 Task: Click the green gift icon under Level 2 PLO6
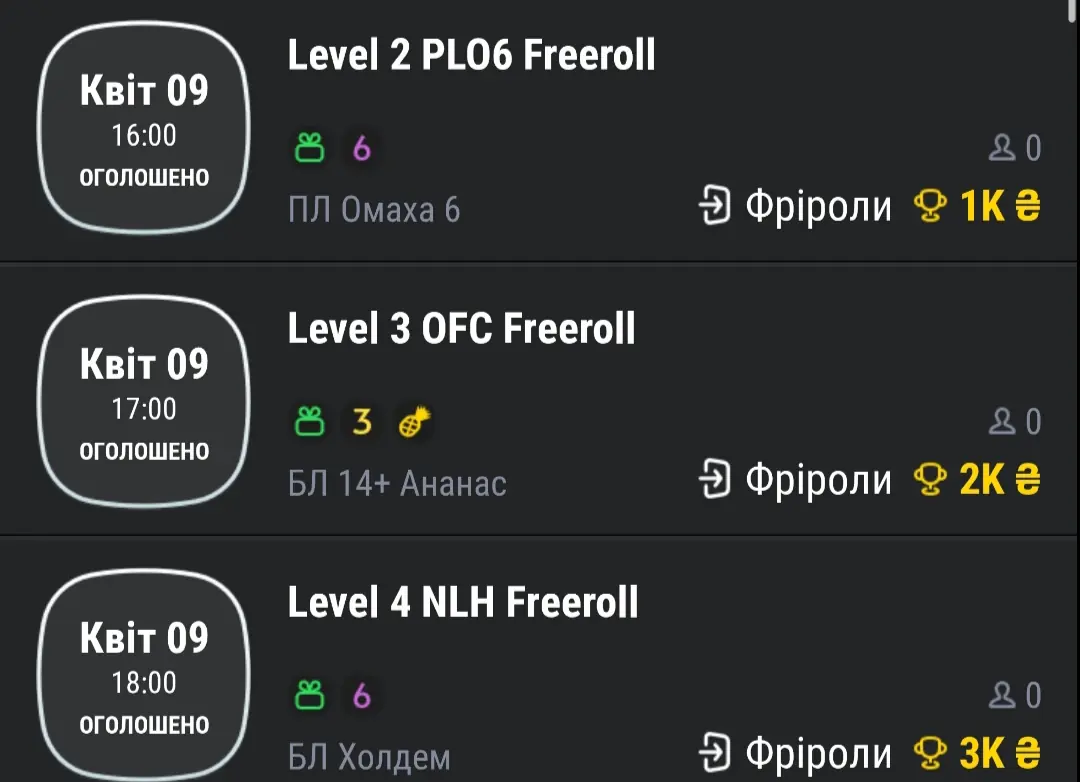309,149
